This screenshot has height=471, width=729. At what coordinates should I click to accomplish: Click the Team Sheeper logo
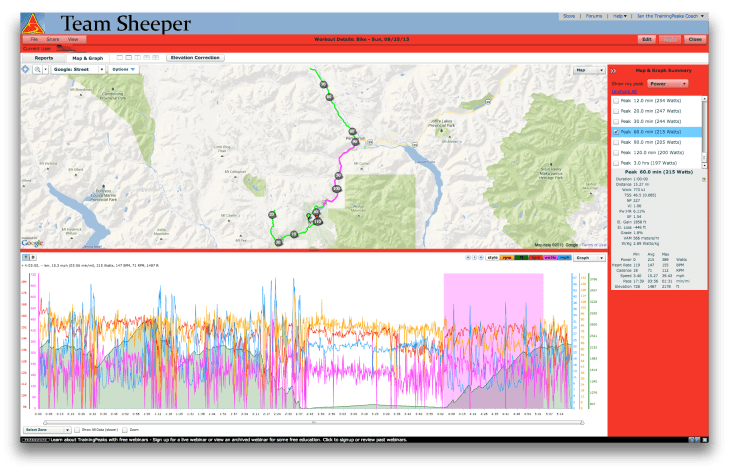coord(33,23)
